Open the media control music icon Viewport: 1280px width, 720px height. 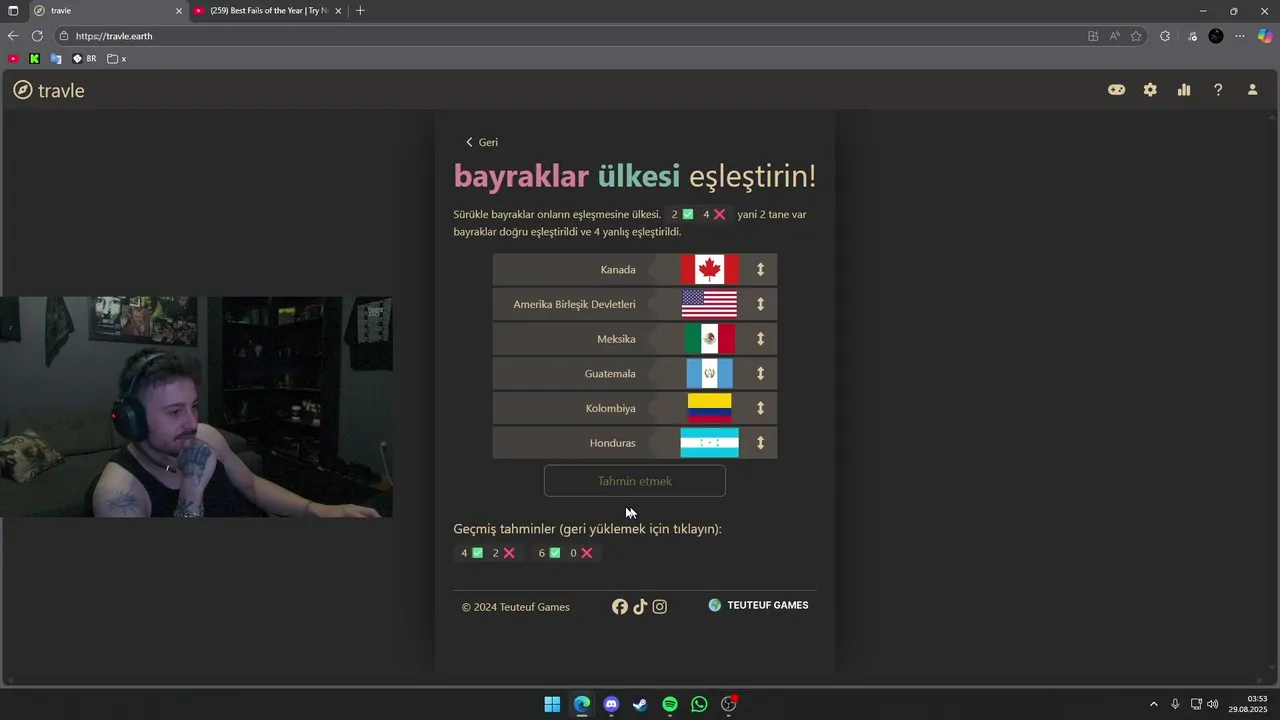coord(1192,36)
